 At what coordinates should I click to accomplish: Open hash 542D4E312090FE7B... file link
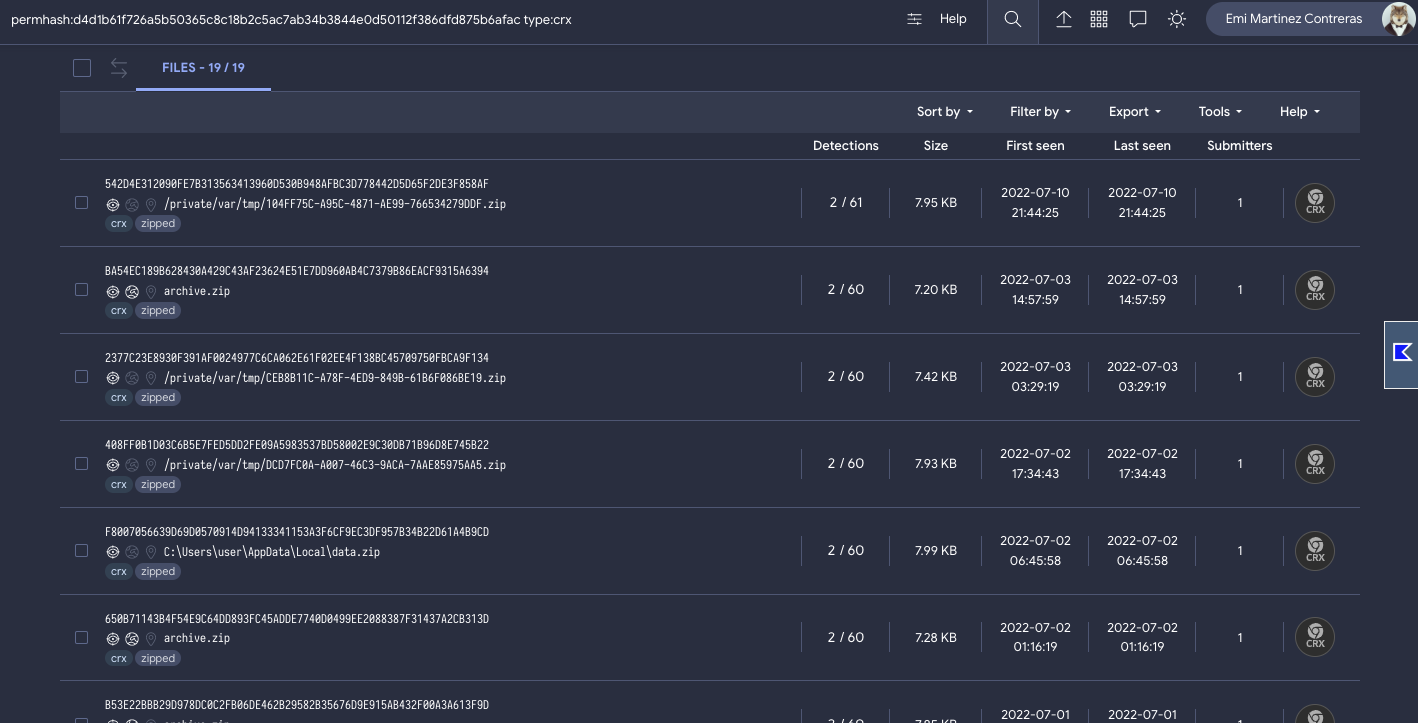click(x=297, y=184)
